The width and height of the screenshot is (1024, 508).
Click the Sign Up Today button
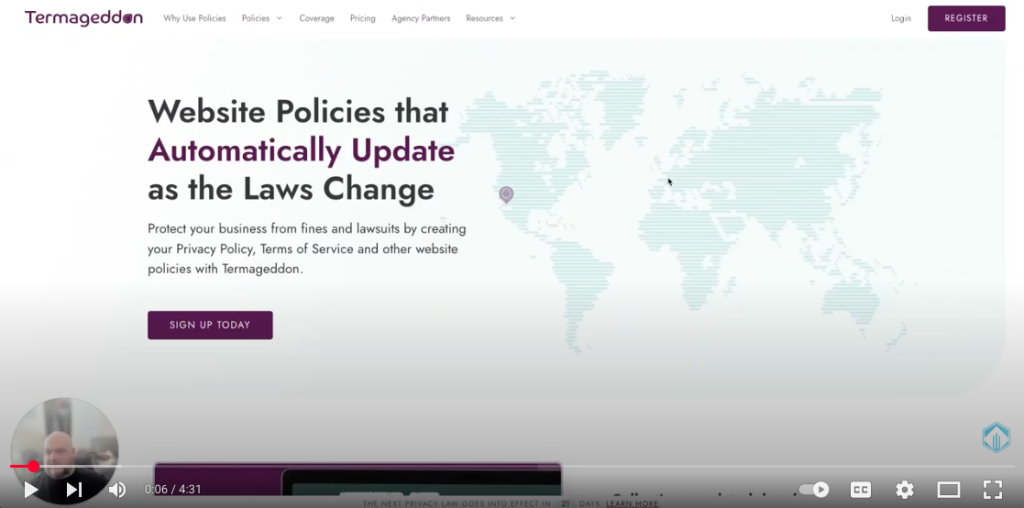point(210,325)
